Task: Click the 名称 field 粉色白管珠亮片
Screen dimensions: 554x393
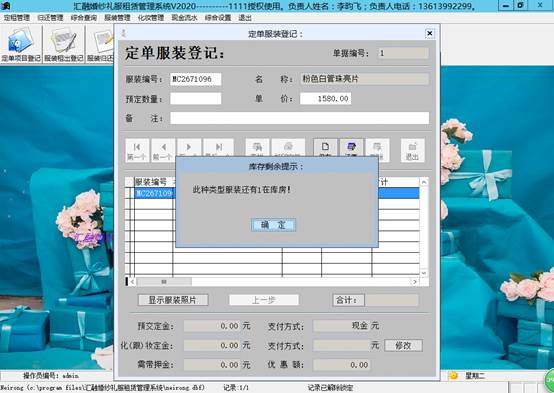Action: pyautogui.click(x=364, y=79)
